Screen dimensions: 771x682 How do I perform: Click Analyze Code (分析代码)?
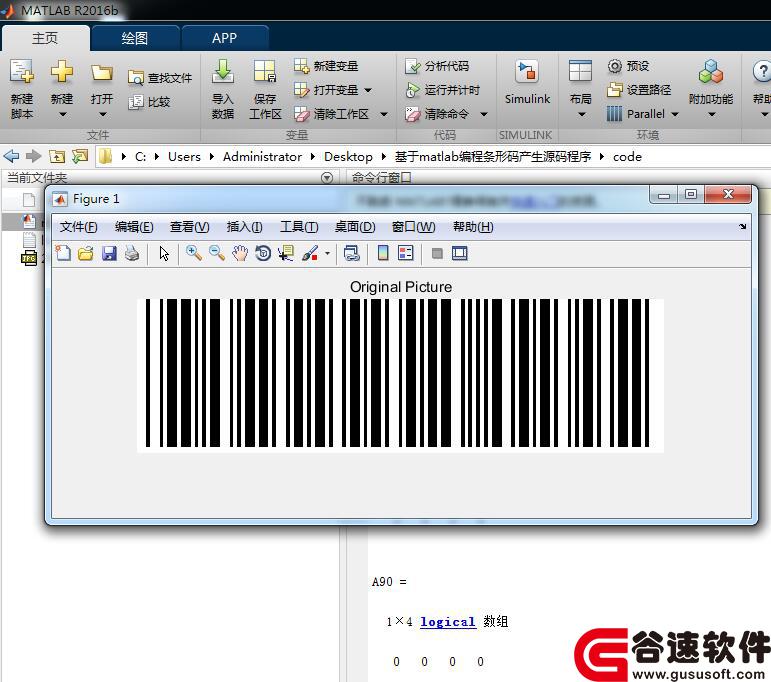pos(437,65)
